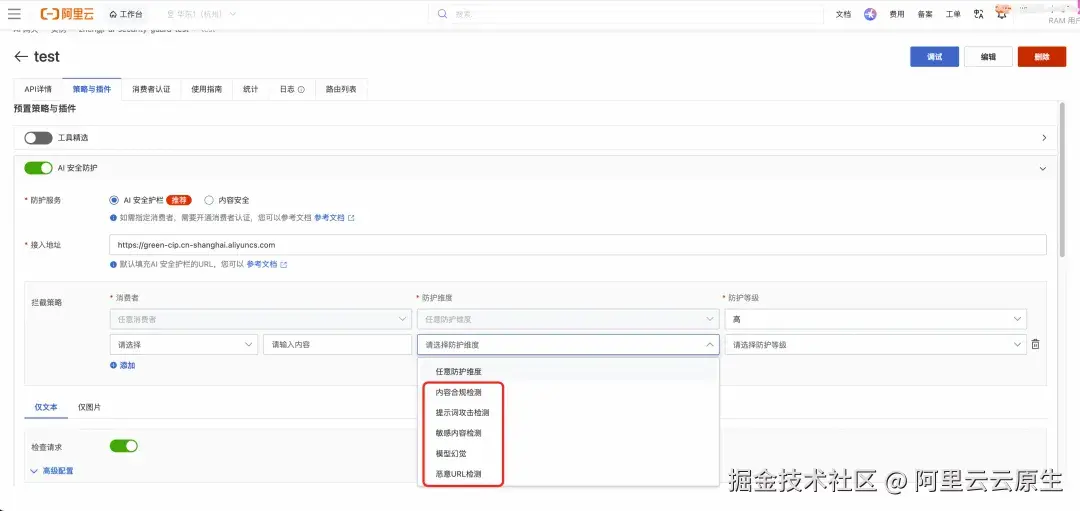Image resolution: width=1080 pixels, height=511 pixels.
Task: Open 参考文档 link under 防护服务
Action: (x=329, y=218)
